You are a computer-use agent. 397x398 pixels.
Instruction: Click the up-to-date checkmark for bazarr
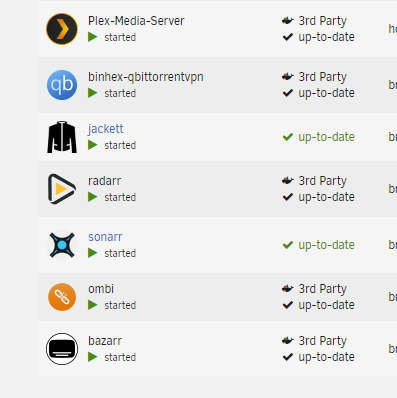point(288,357)
